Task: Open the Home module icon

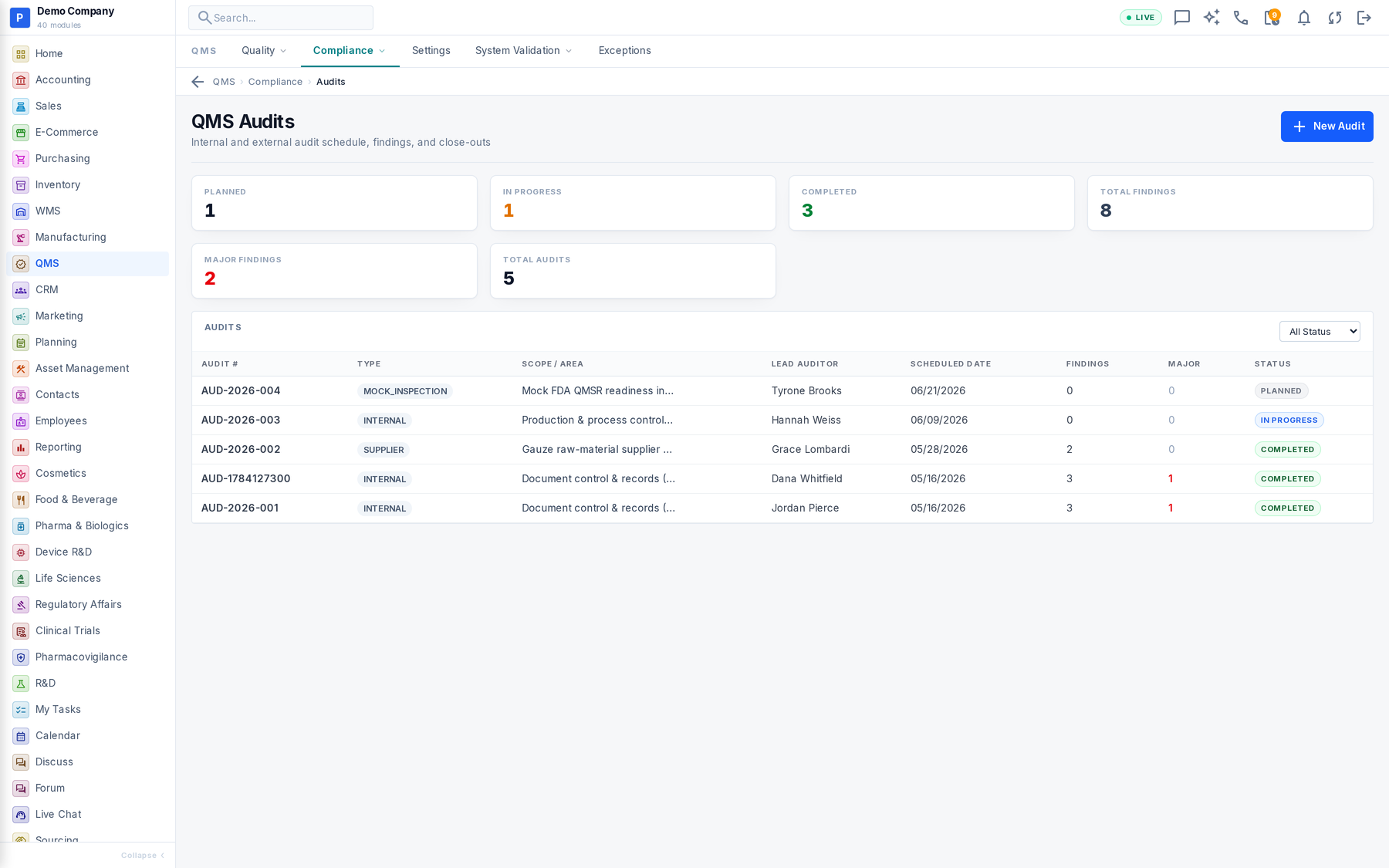Action: [x=21, y=54]
